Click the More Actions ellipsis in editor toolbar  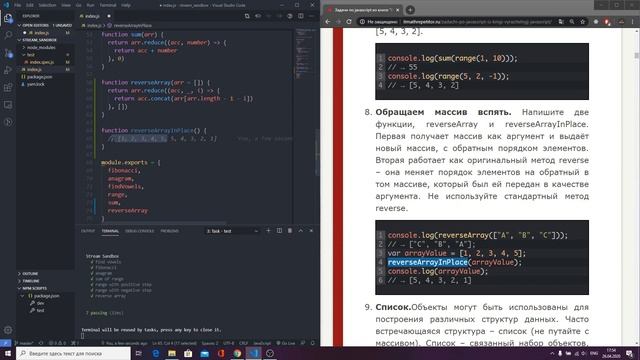click(x=311, y=16)
